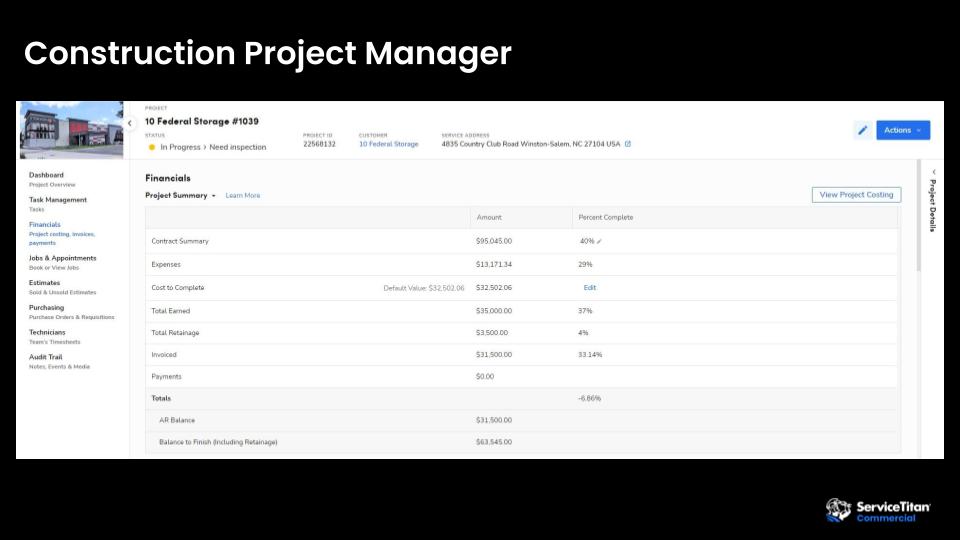
Task: Open the Project Summary dropdown
Action: (x=181, y=195)
